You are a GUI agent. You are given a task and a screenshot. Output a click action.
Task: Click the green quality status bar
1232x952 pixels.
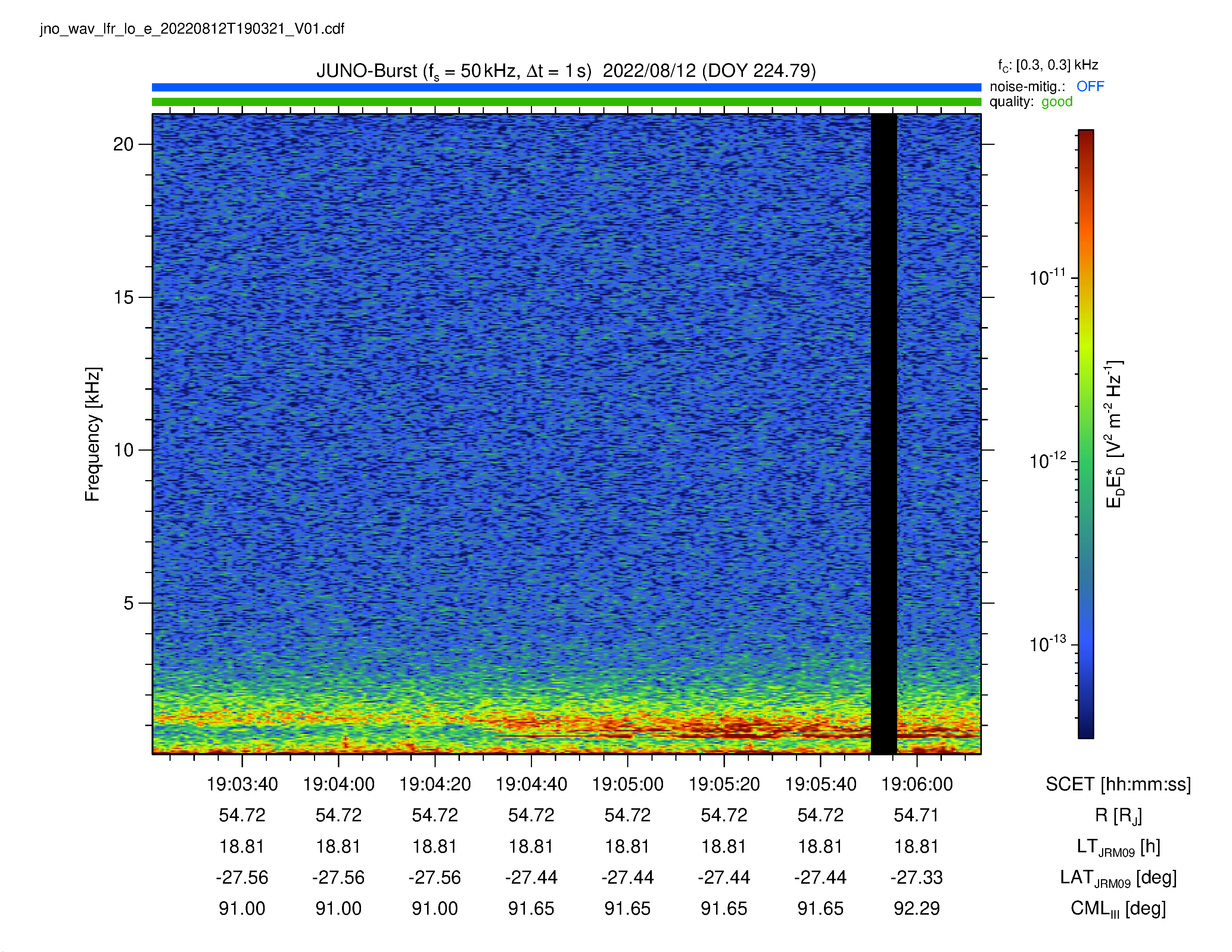tap(566, 102)
